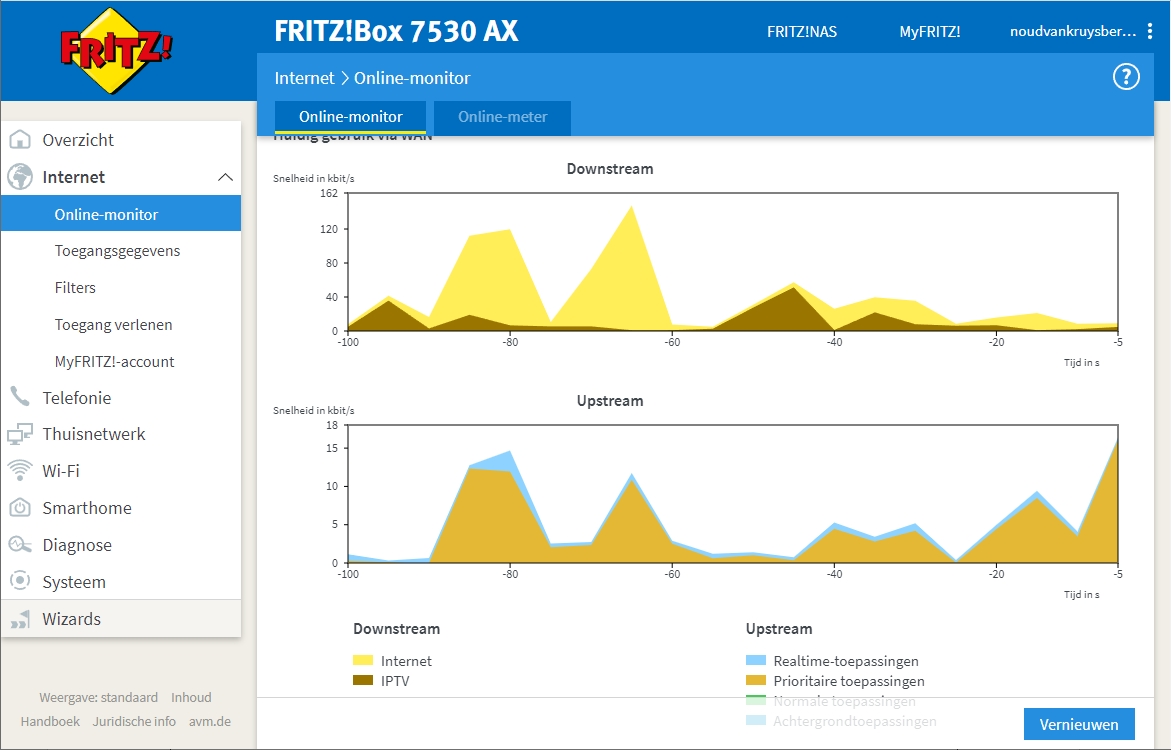Switch to the Online-meter tab

[502, 117]
